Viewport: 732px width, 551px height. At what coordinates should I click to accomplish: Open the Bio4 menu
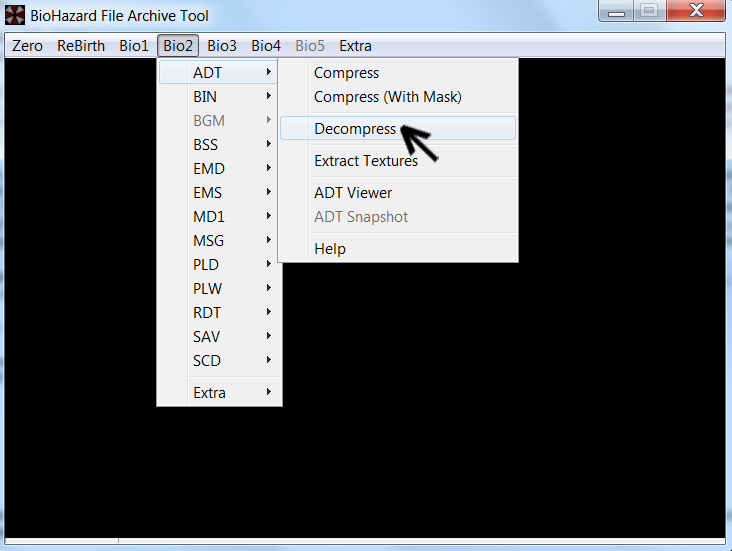(266, 46)
